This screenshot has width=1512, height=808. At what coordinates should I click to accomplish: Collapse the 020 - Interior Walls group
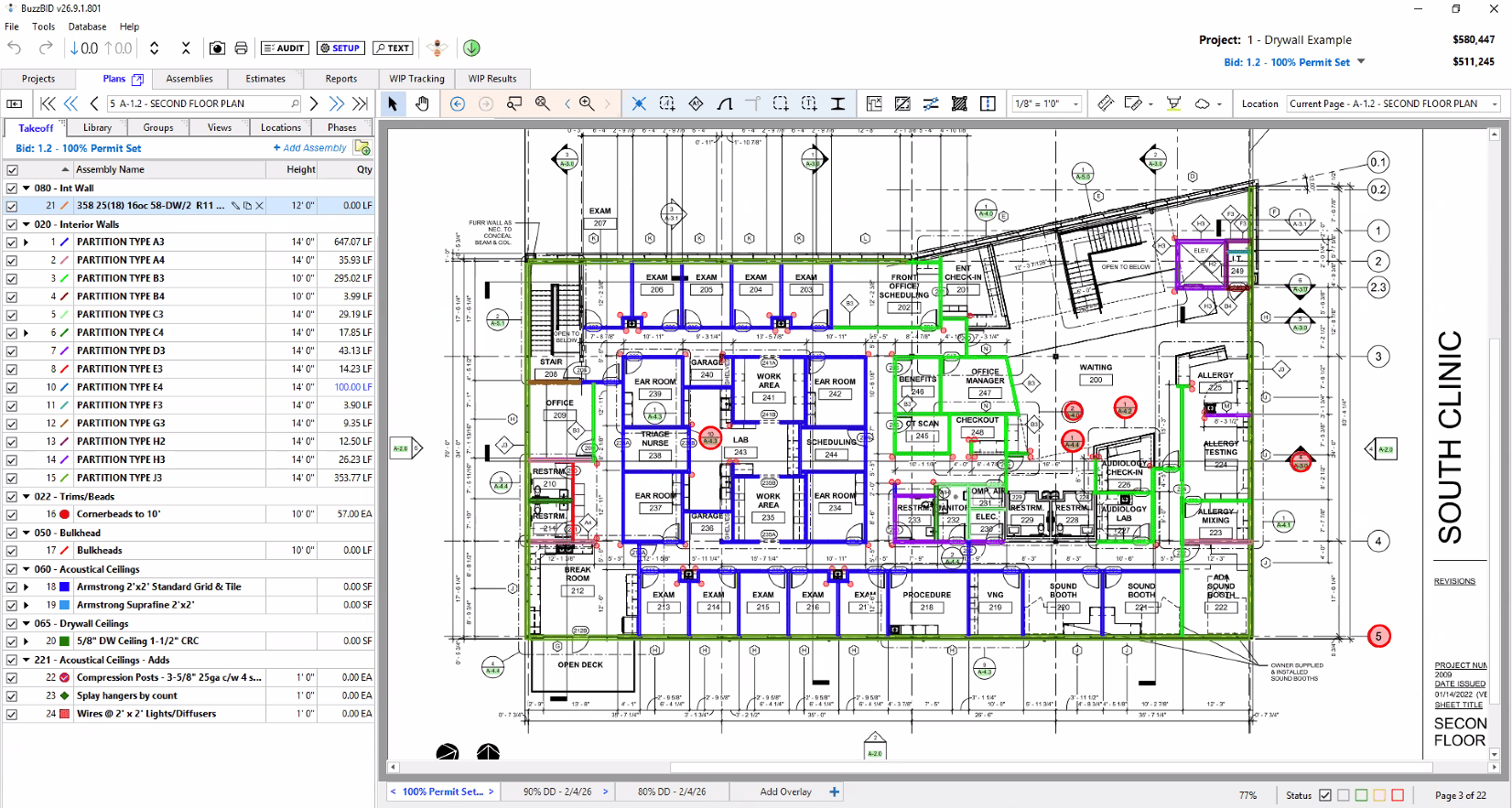click(x=27, y=224)
